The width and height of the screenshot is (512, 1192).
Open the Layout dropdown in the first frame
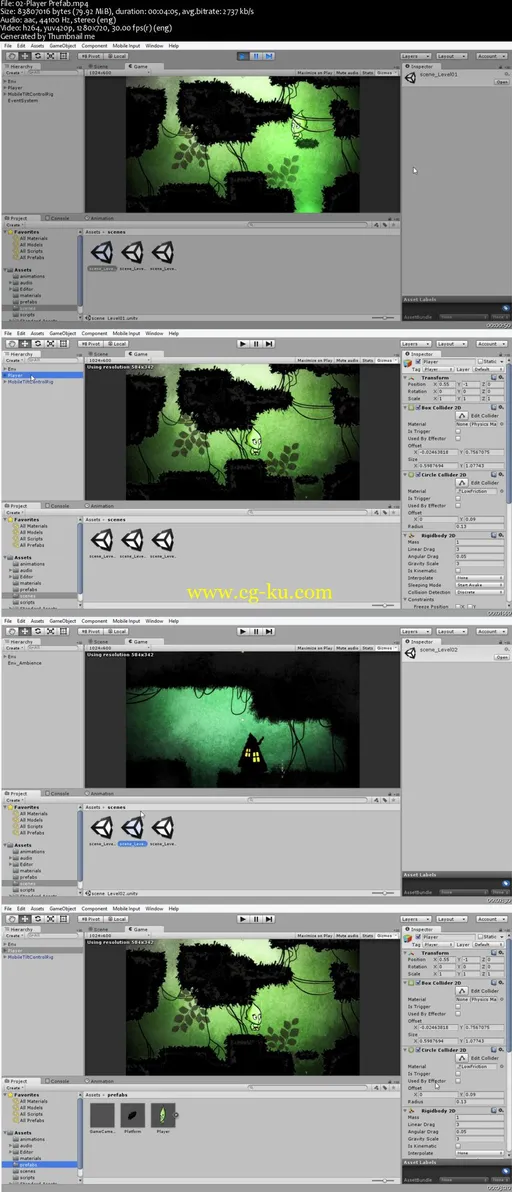tap(450, 56)
